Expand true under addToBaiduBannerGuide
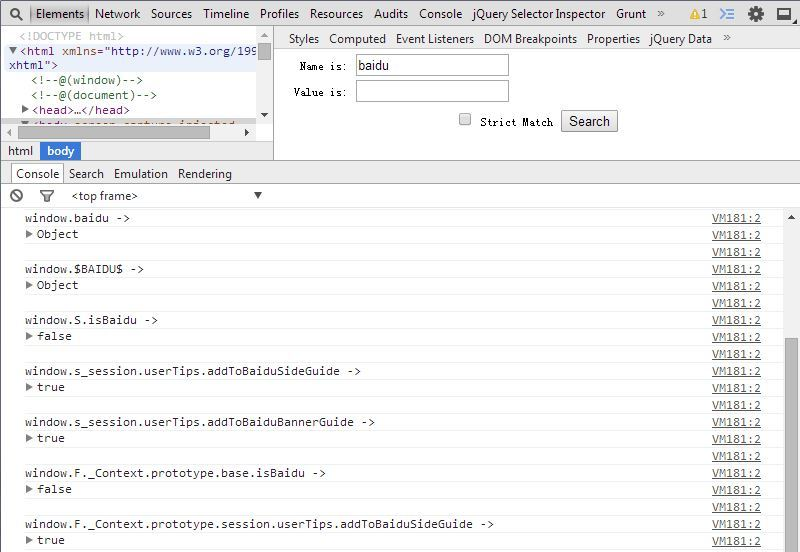Viewport: 800px width, 552px height. 29,438
